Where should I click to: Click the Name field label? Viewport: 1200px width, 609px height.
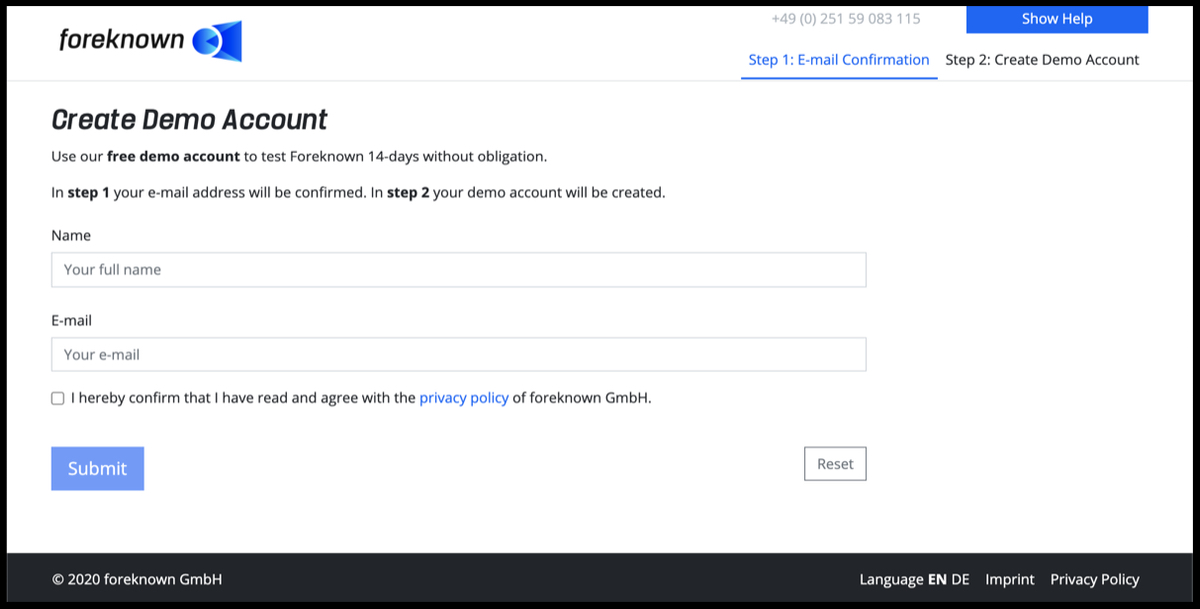point(71,236)
